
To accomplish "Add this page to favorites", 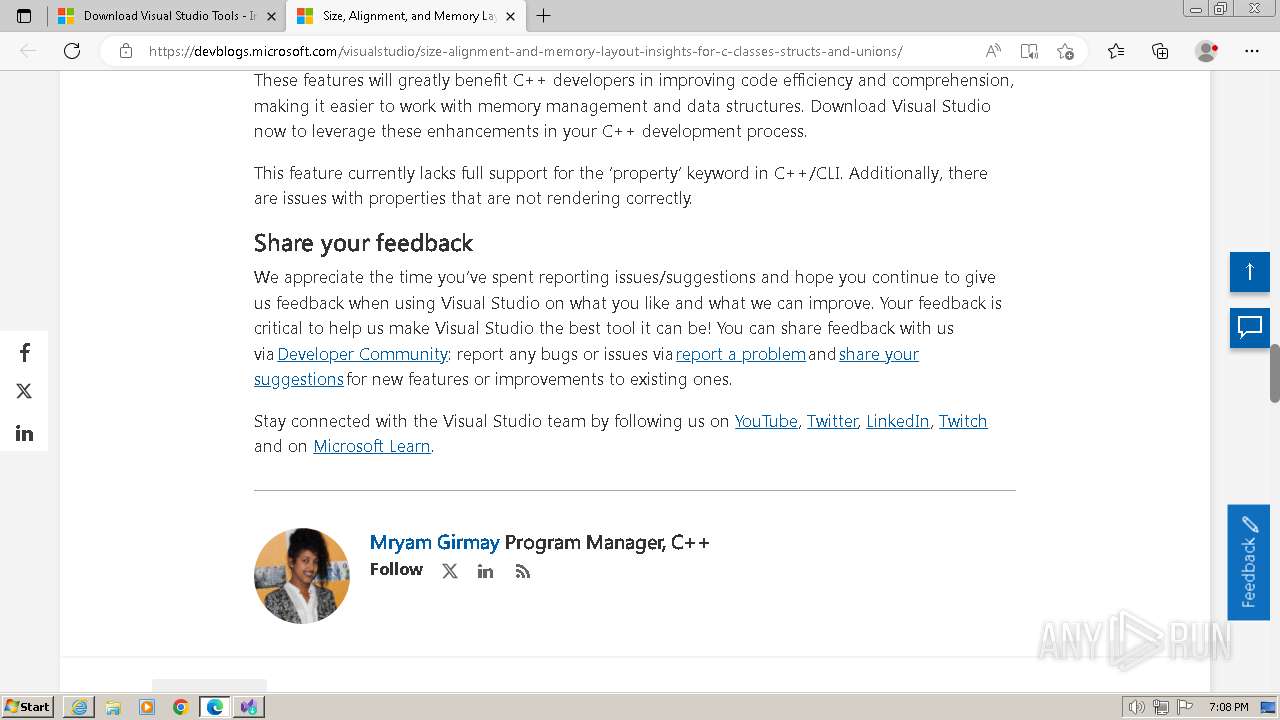I will point(1065,51).
